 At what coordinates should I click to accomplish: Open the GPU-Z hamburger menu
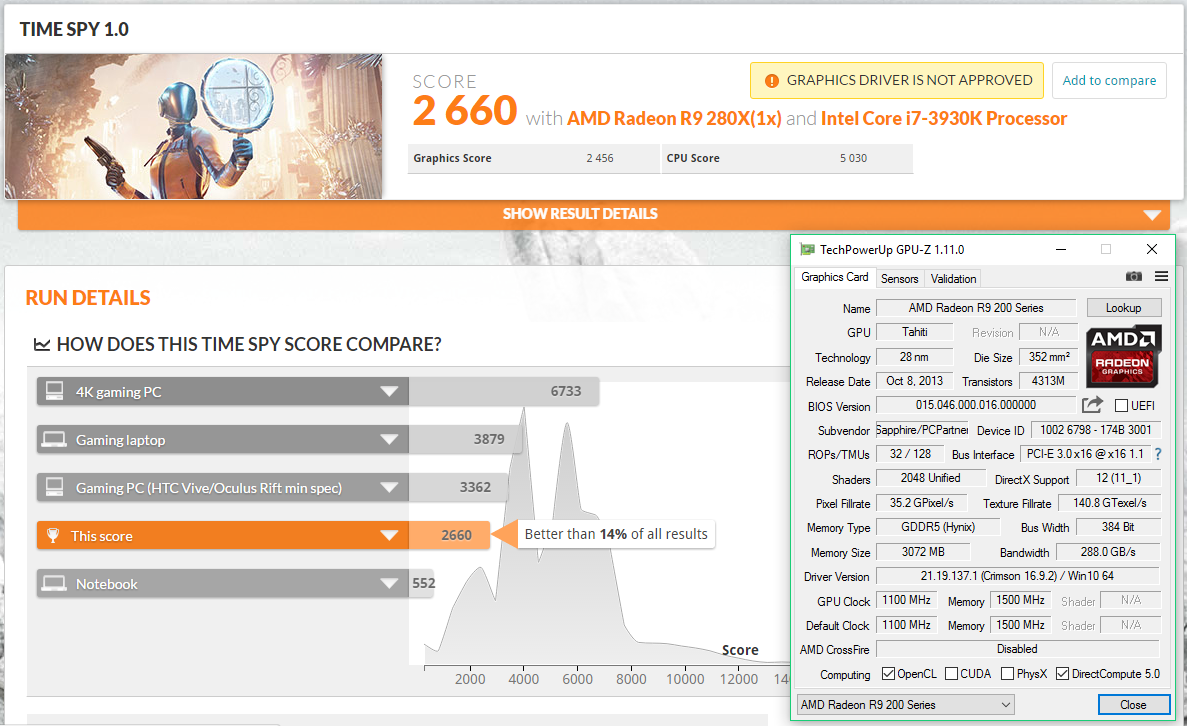click(x=1161, y=277)
